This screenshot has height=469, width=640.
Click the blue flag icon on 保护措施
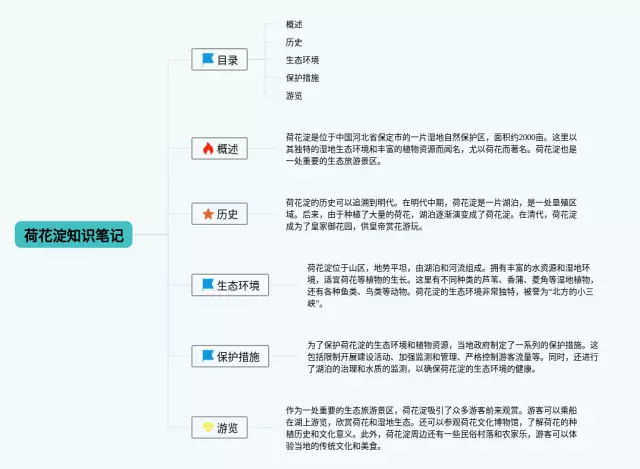point(208,356)
